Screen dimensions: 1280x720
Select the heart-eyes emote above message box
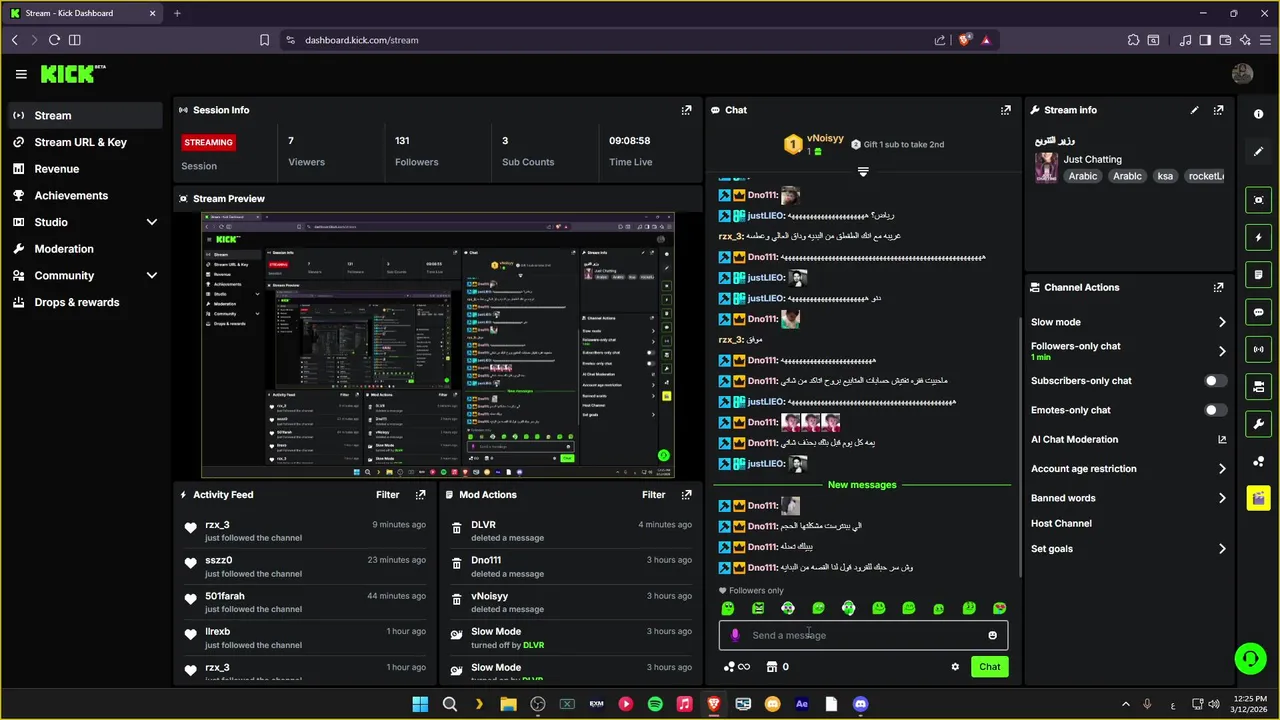(999, 608)
